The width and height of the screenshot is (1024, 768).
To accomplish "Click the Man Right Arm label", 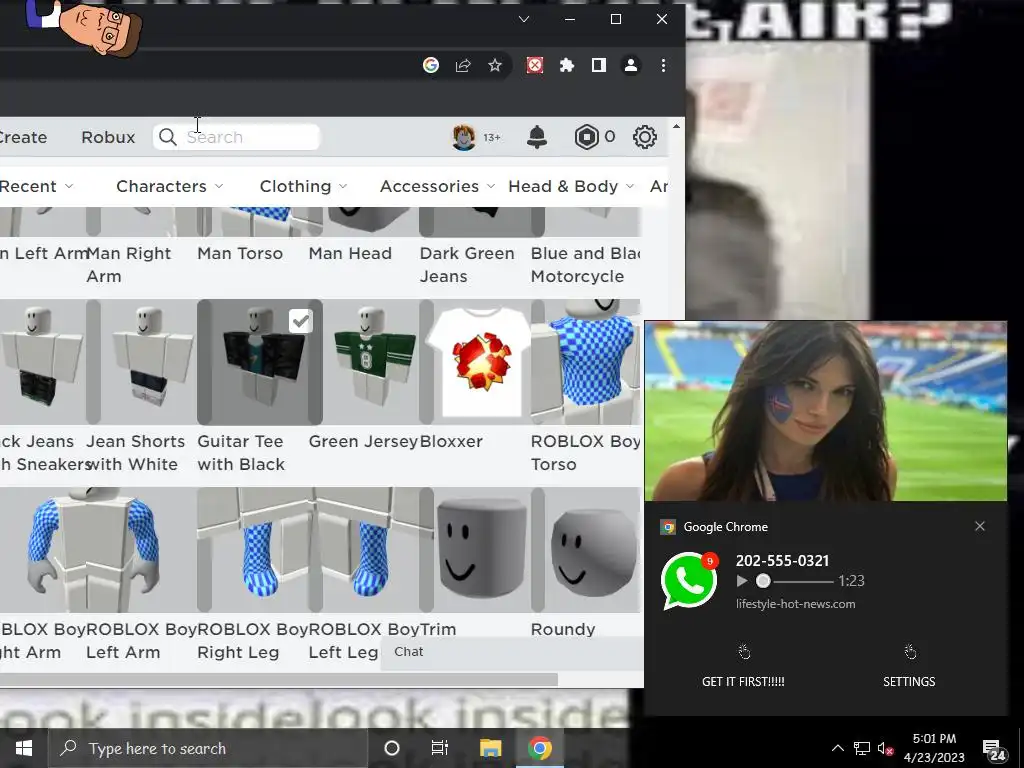I will coord(129,264).
